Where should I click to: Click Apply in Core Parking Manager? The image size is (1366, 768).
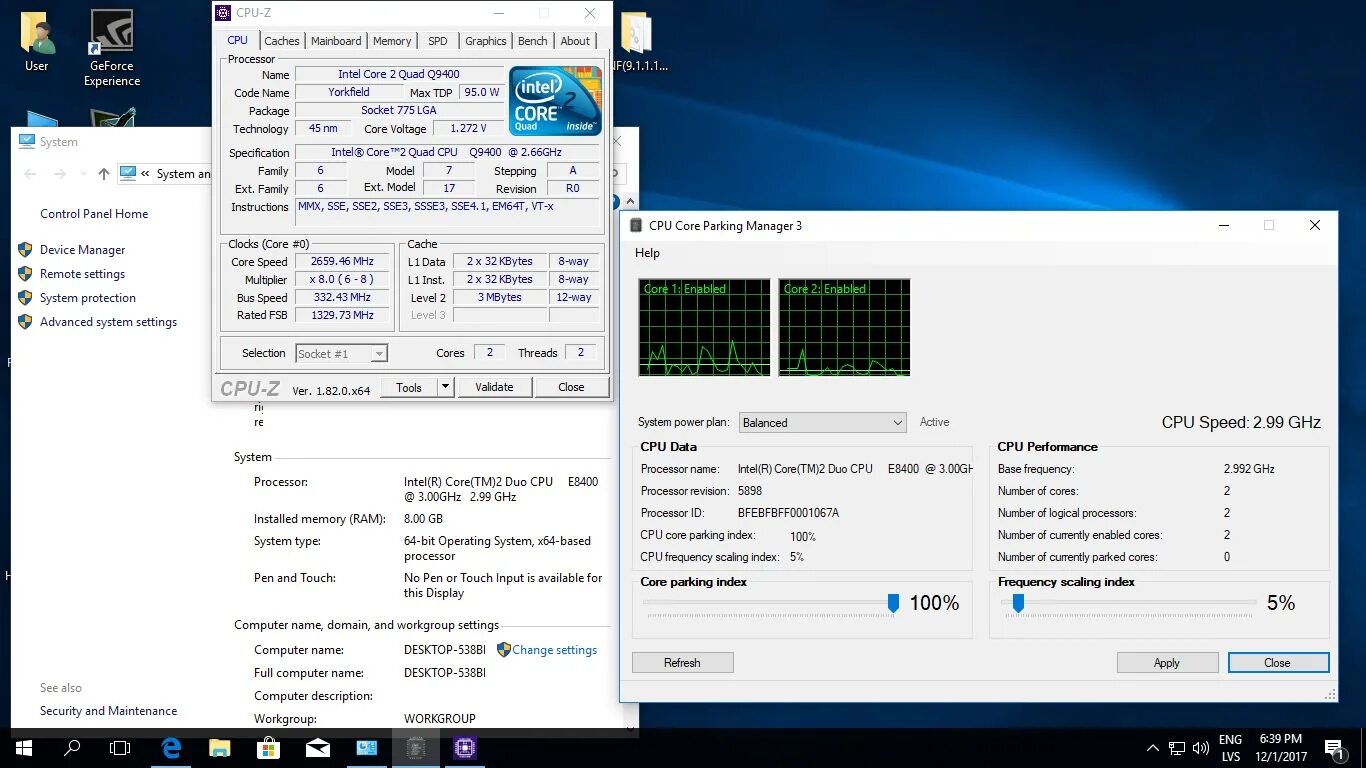click(x=1167, y=663)
